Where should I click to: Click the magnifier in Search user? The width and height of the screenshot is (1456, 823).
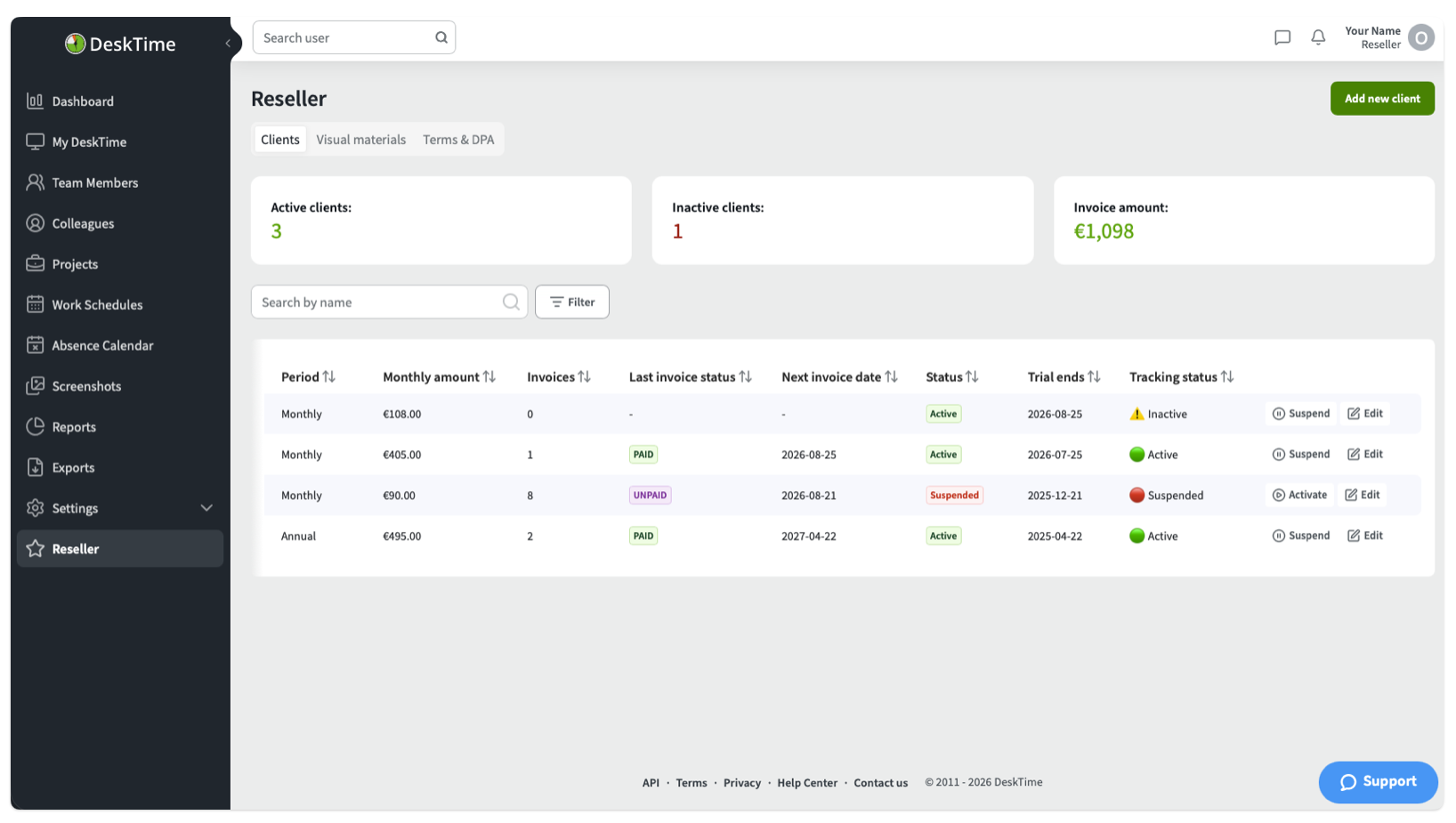coord(441,37)
